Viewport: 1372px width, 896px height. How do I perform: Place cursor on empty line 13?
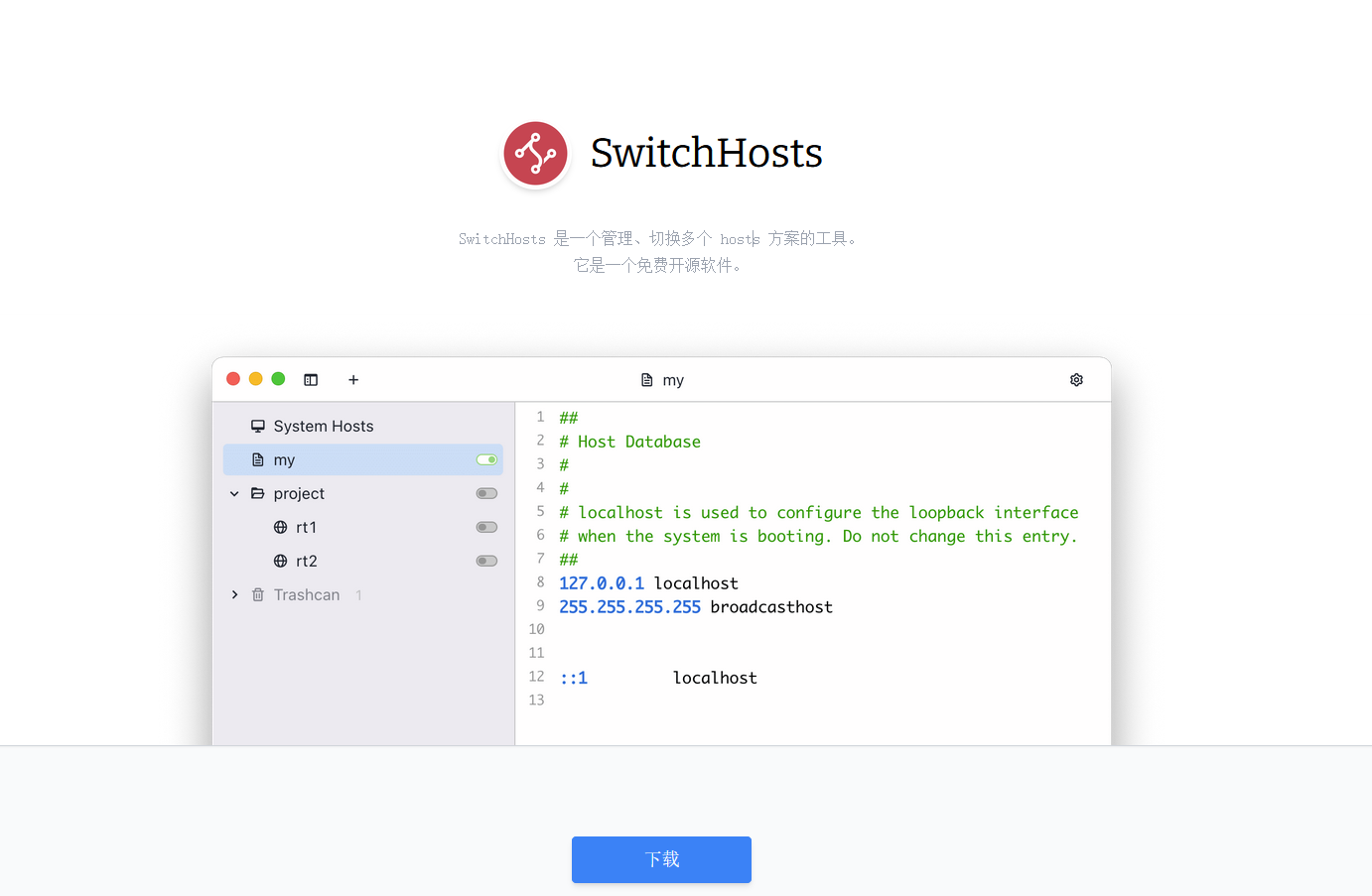tap(812, 701)
